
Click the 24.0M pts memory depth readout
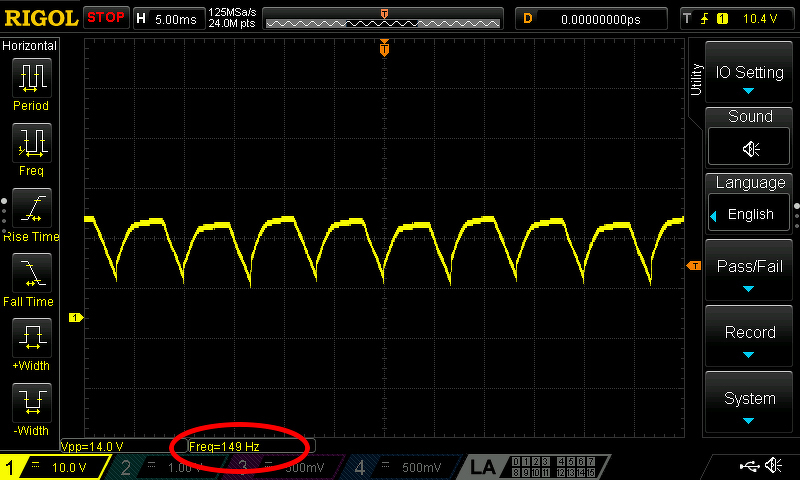click(x=232, y=23)
